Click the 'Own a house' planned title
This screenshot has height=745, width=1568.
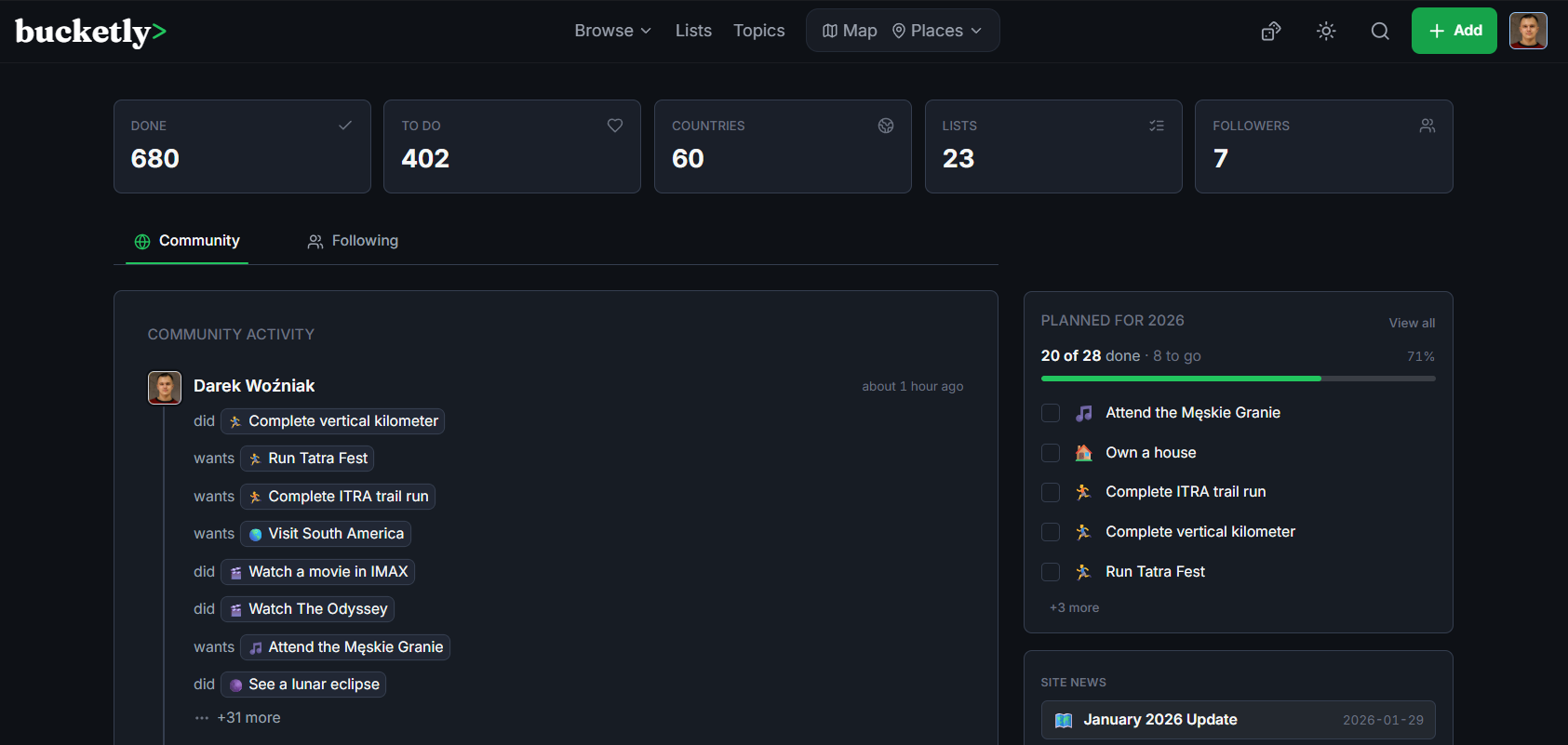1151,453
